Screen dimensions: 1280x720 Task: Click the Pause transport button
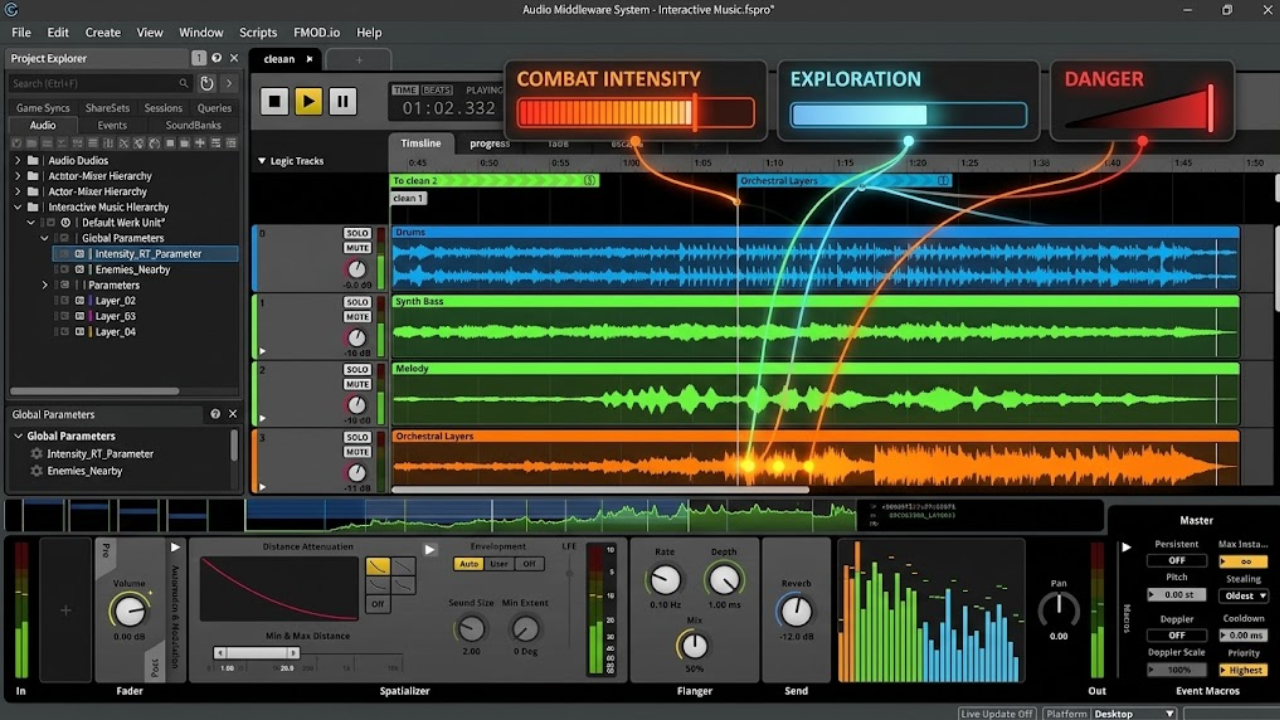342,100
